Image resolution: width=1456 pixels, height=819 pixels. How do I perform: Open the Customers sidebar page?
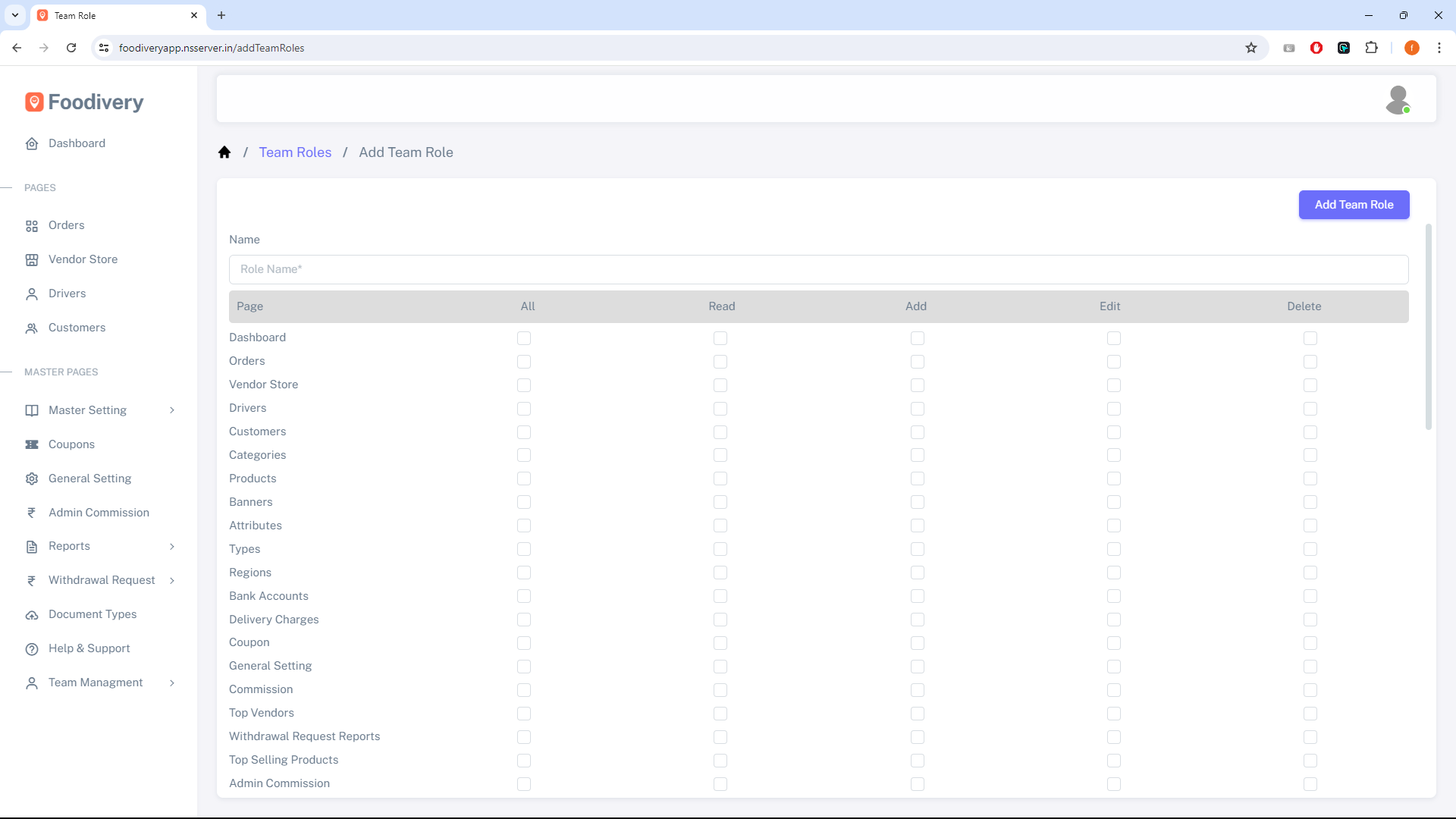coord(77,328)
